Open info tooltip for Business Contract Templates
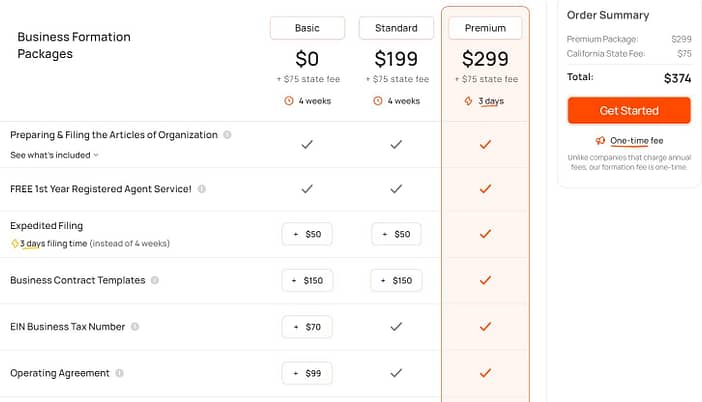 point(154,280)
